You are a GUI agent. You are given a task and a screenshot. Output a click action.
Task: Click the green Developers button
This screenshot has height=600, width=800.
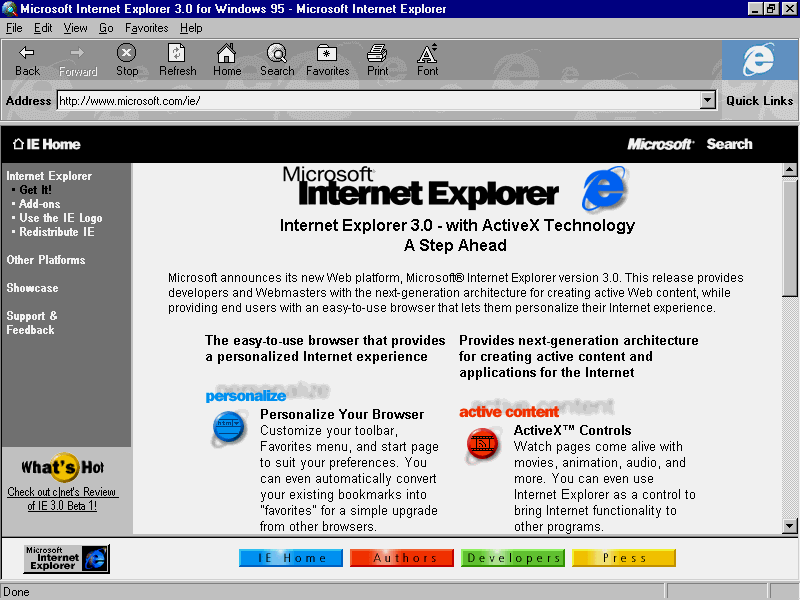tap(513, 558)
